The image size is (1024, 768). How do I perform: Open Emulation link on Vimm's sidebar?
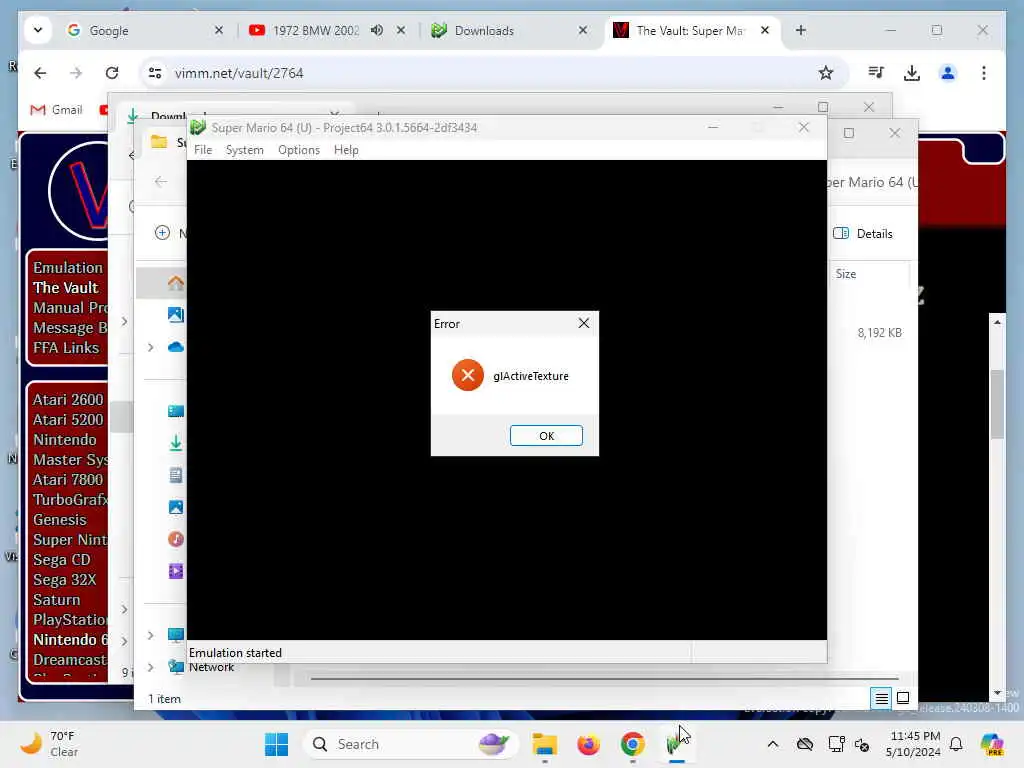[68, 268]
